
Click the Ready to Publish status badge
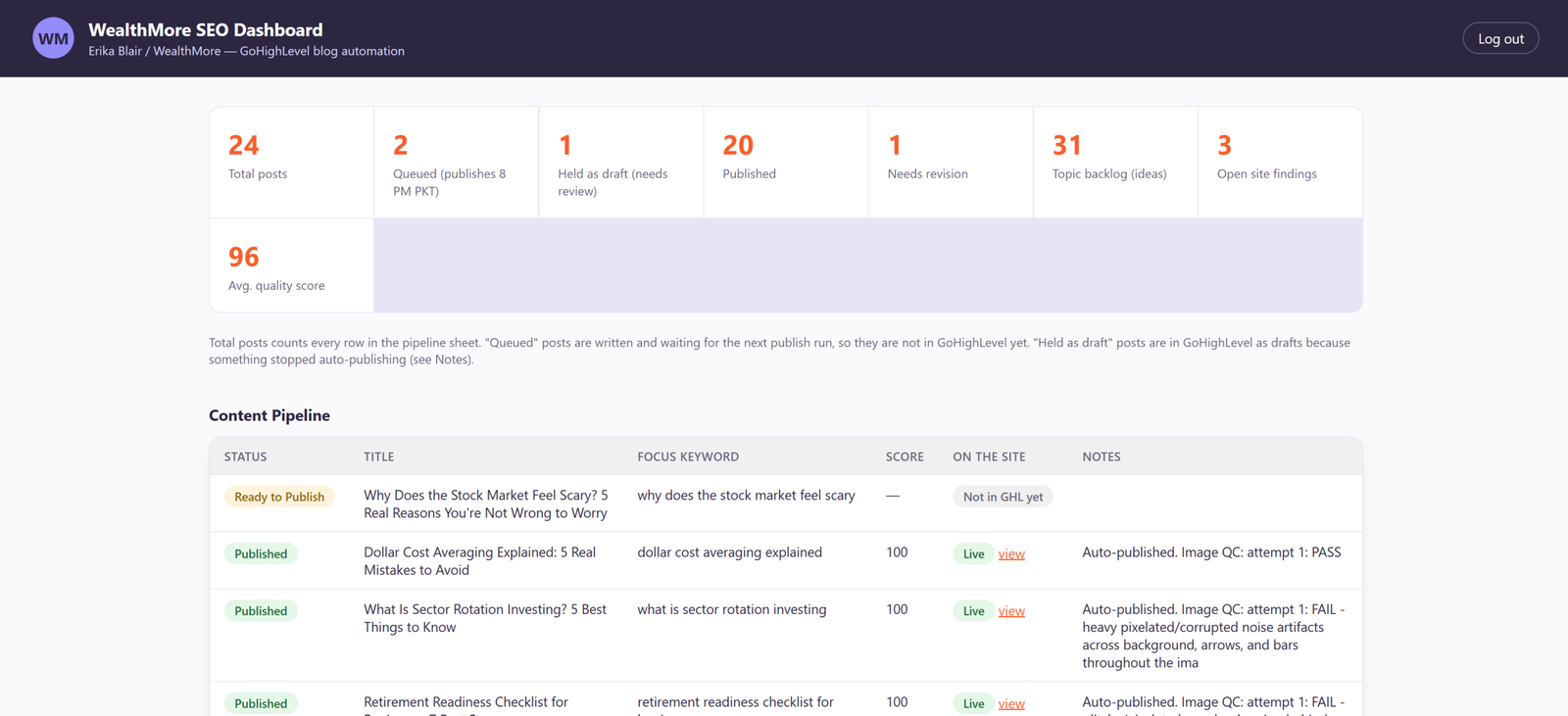(x=279, y=497)
